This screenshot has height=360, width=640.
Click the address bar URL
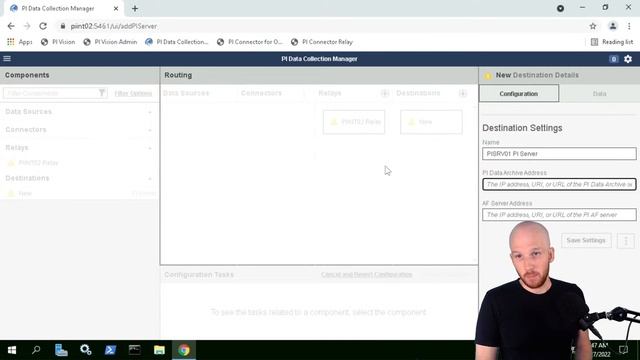[113, 26]
